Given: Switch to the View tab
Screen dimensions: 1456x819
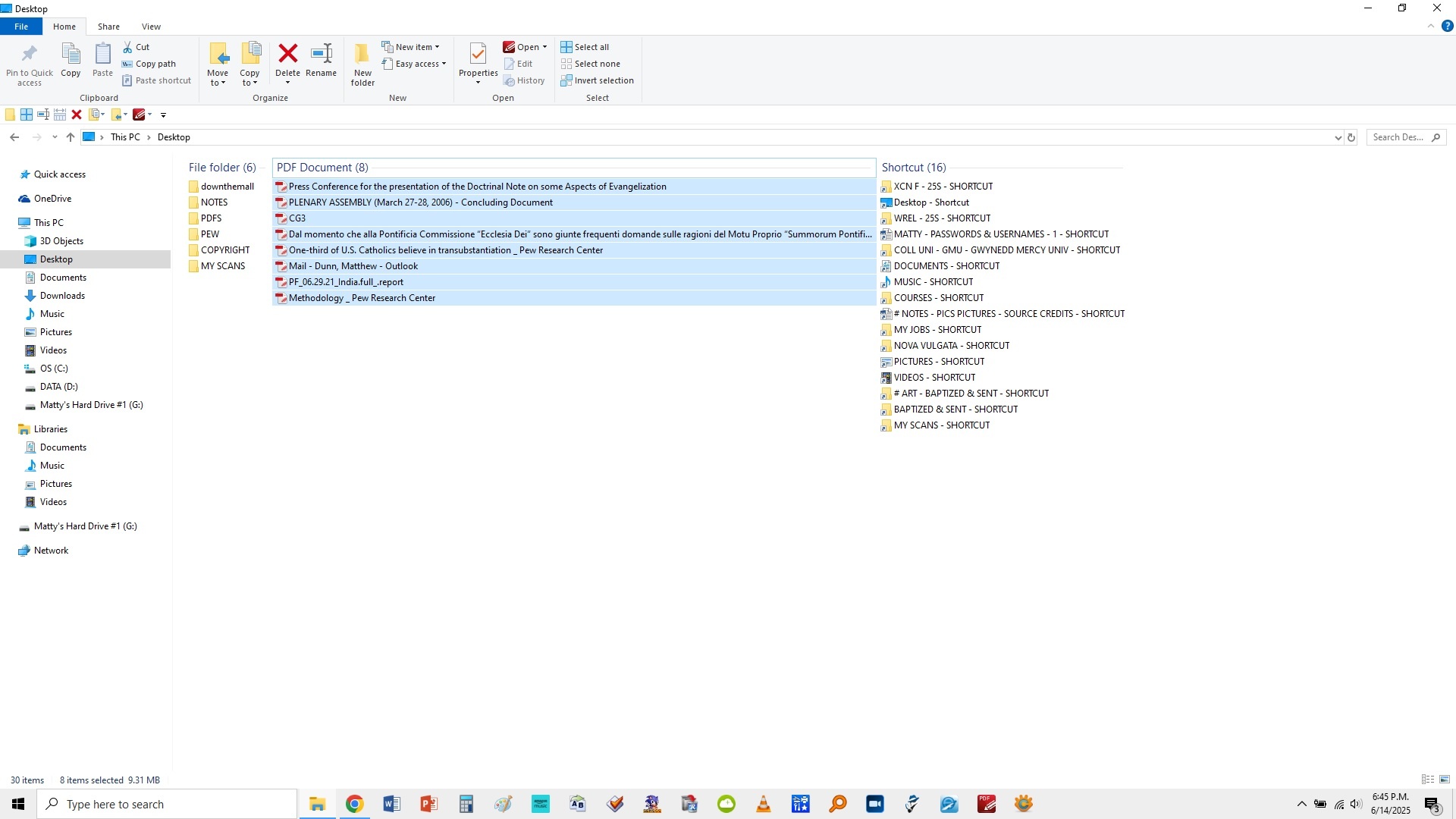Looking at the screenshot, I should (151, 26).
